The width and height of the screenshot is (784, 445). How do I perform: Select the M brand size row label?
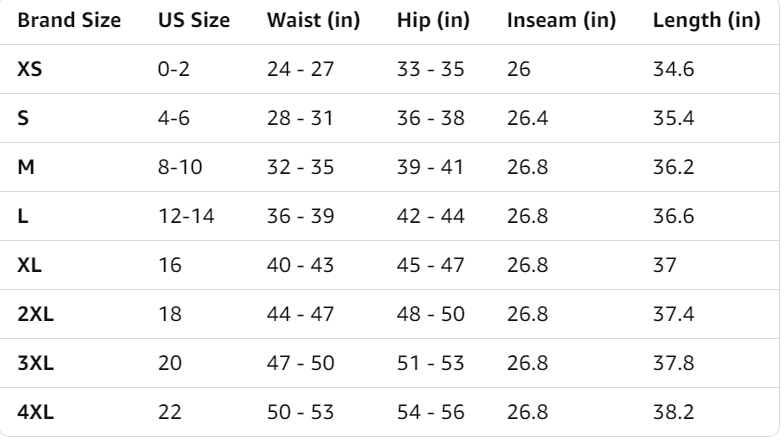click(25, 165)
